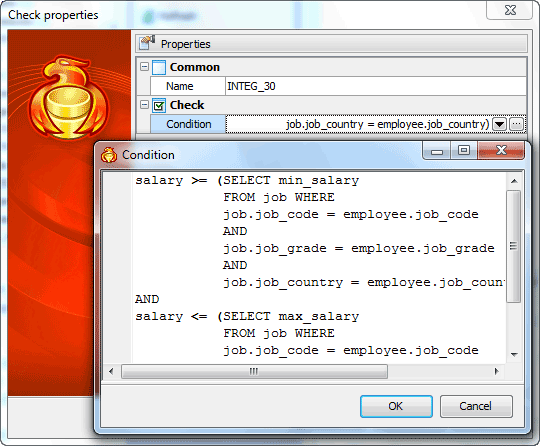Click the horizontal scrollbar thumb
The image size is (540, 446).
[x=254, y=371]
